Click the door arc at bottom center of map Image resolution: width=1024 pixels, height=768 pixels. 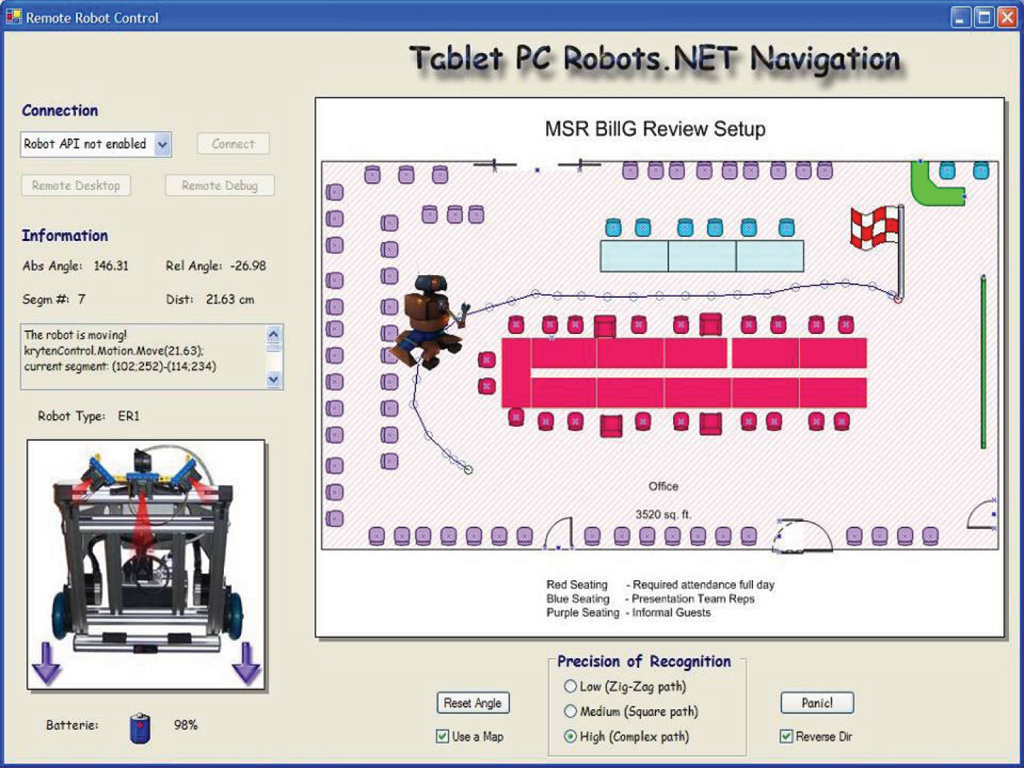558,534
